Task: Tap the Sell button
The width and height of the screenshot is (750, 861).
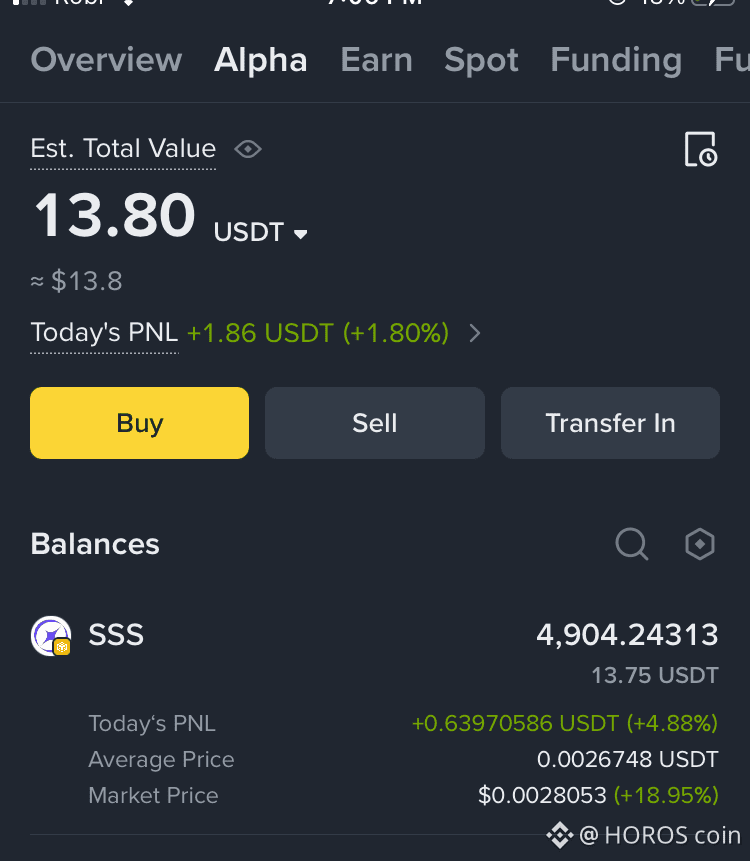Action: point(375,423)
